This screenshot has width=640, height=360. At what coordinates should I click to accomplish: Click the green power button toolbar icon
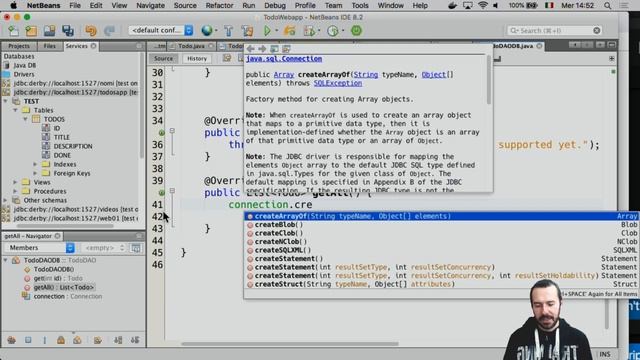[x=356, y=31]
